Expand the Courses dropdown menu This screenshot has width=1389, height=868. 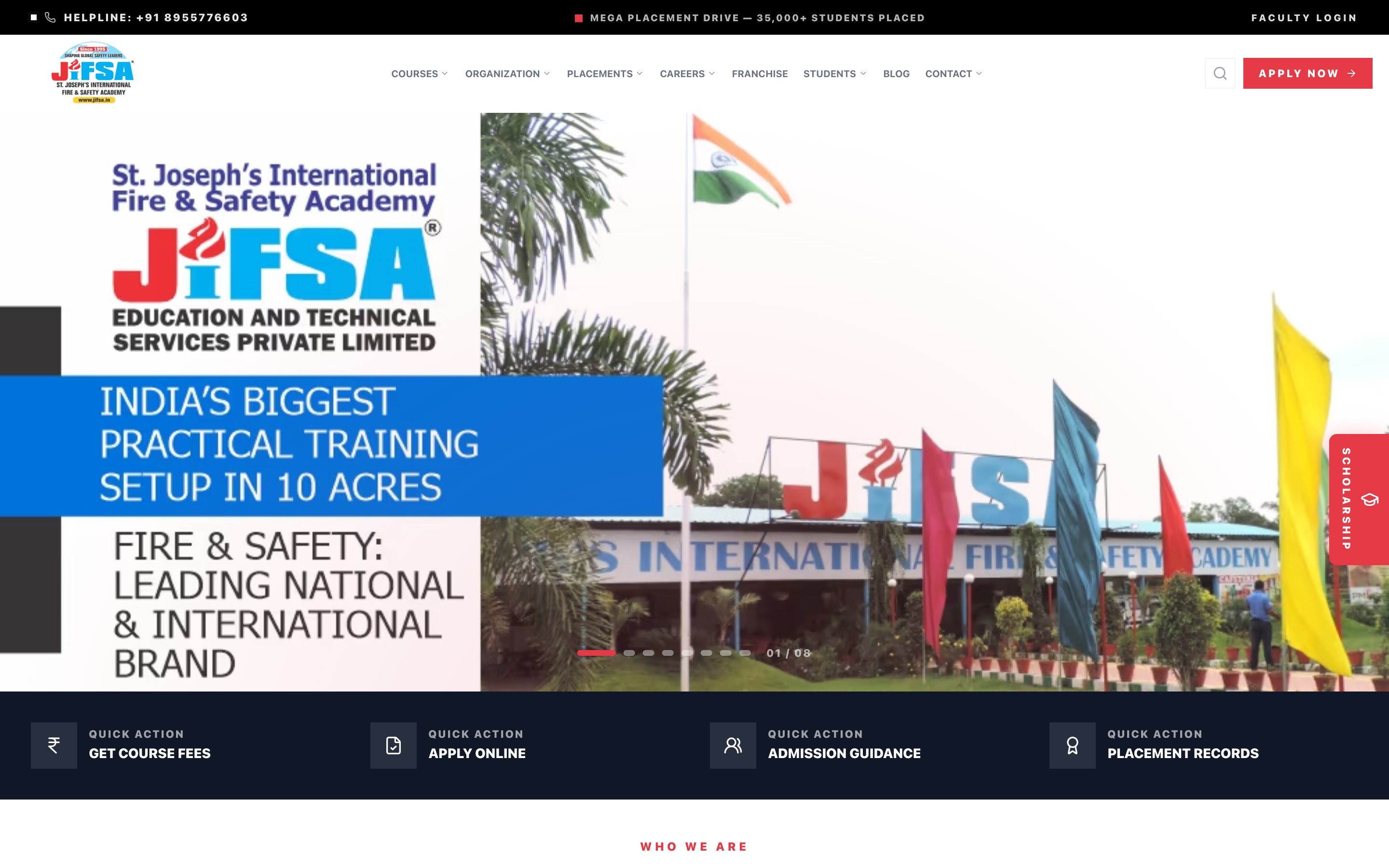420,73
